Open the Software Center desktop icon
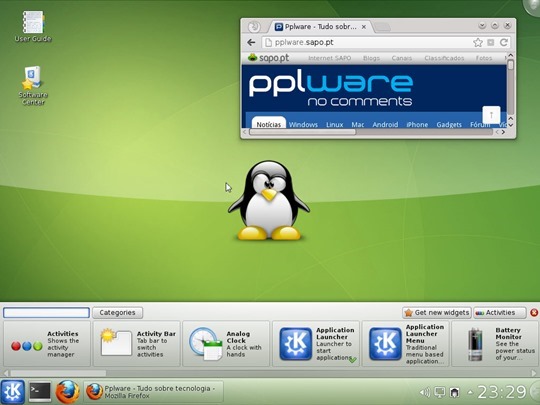Image resolution: width=540 pixels, height=405 pixels. 33,85
